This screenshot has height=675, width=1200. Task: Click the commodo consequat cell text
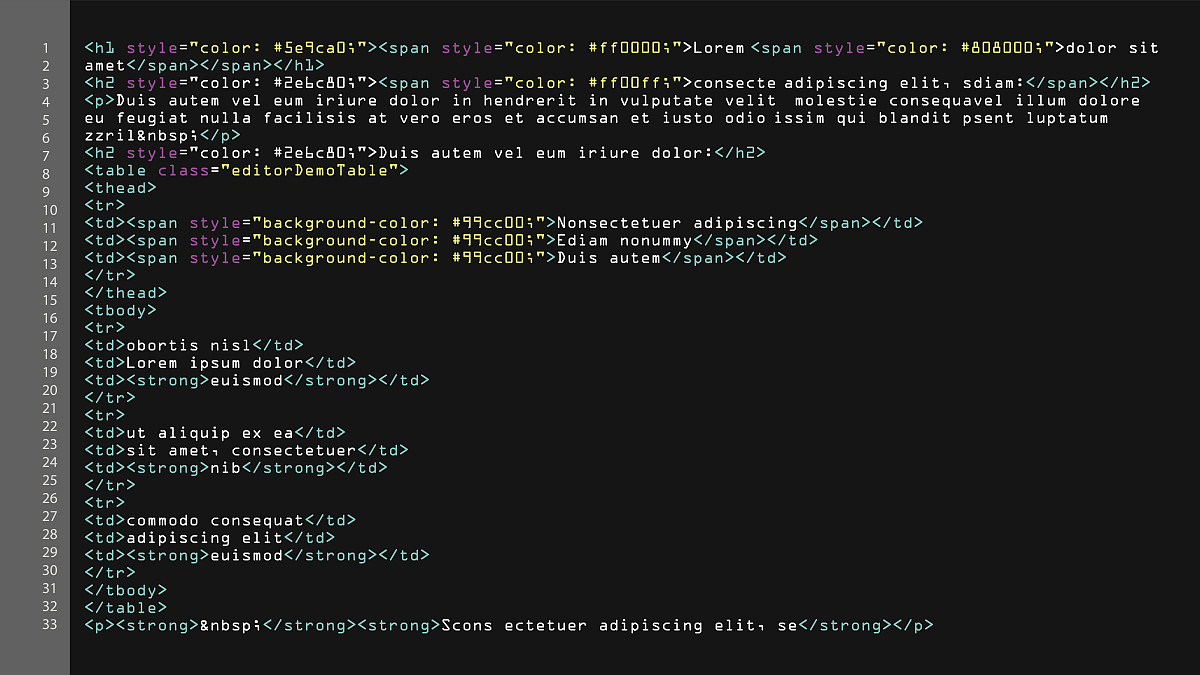214,520
